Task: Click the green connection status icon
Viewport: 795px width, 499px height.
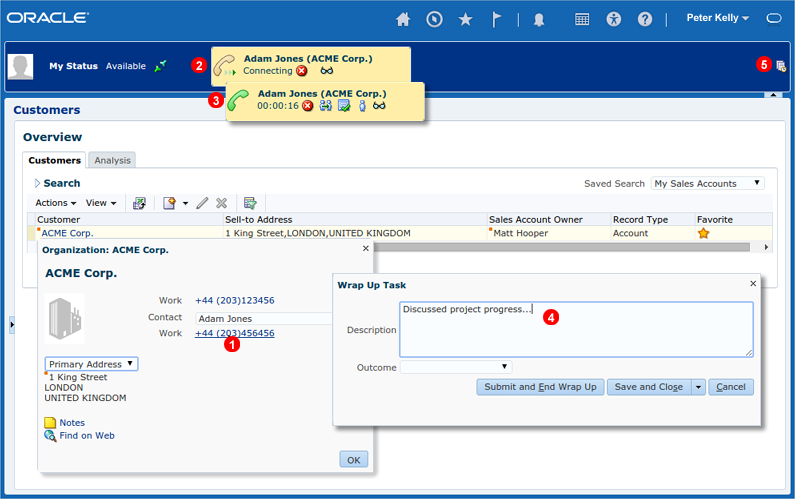Action: click(x=161, y=66)
